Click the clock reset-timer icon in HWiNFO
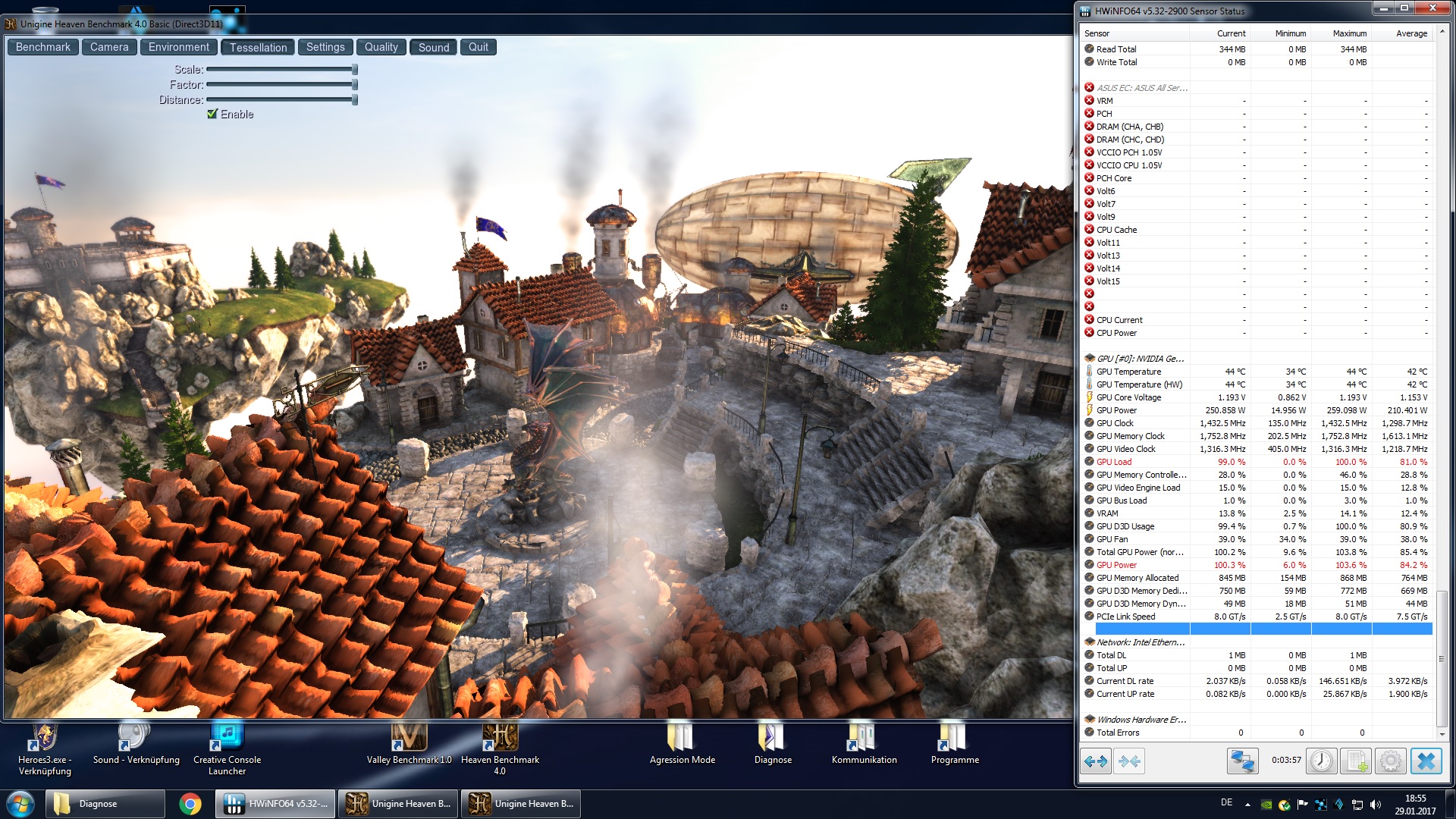The width and height of the screenshot is (1456, 819). click(x=1321, y=761)
